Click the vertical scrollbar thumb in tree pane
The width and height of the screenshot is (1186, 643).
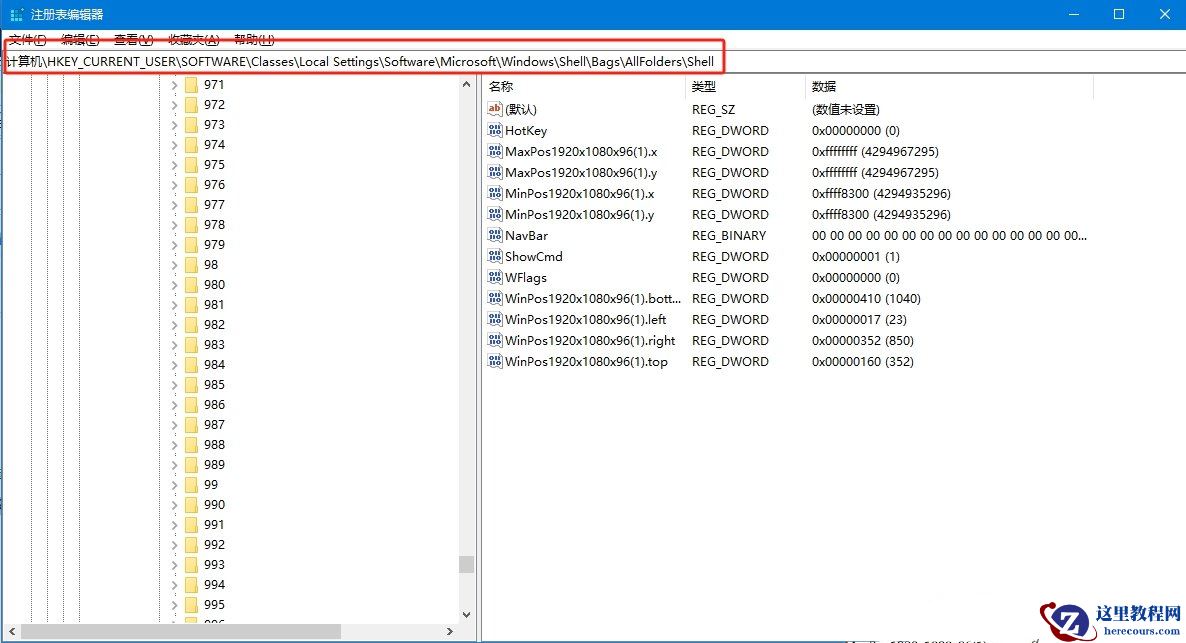(465, 564)
